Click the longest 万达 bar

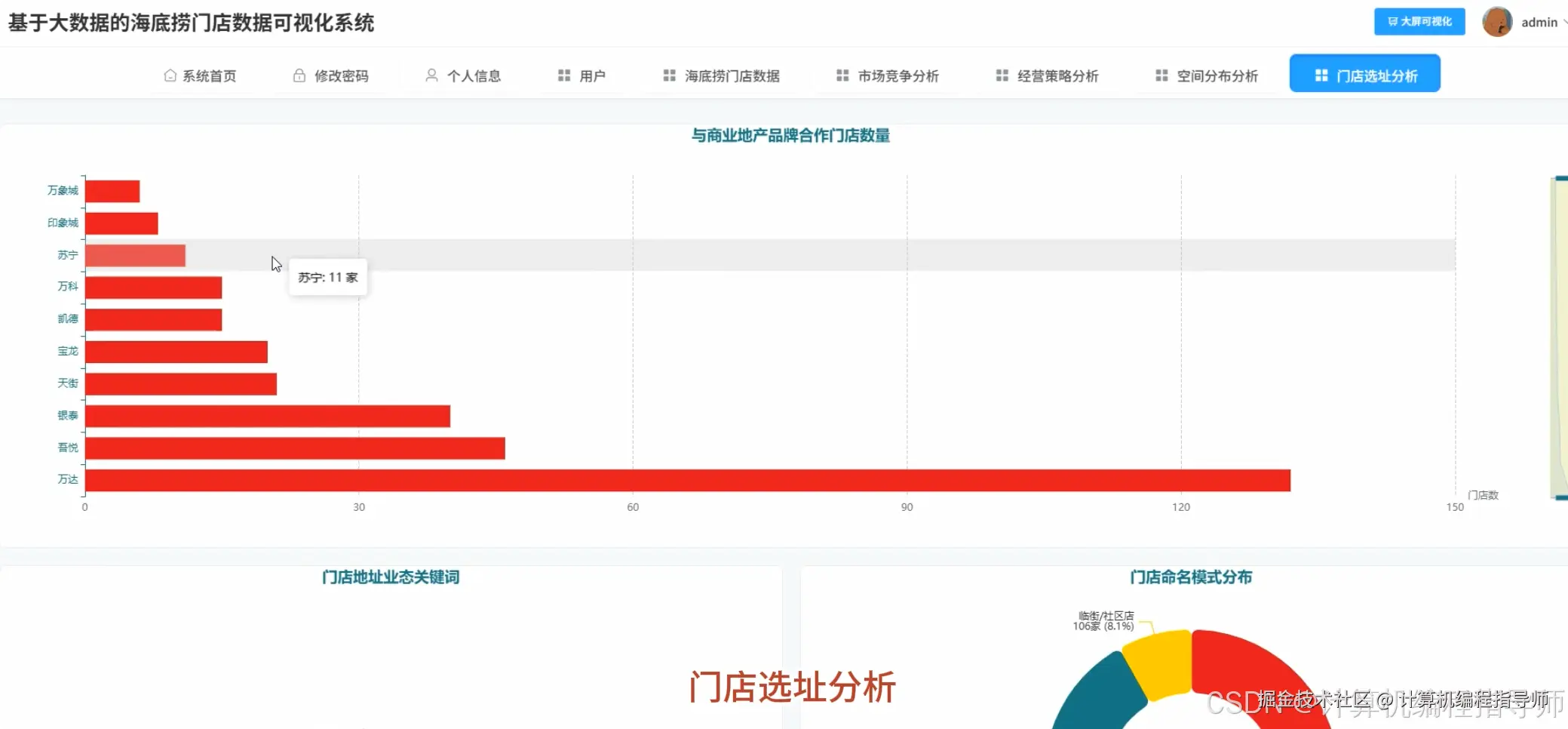(x=688, y=481)
